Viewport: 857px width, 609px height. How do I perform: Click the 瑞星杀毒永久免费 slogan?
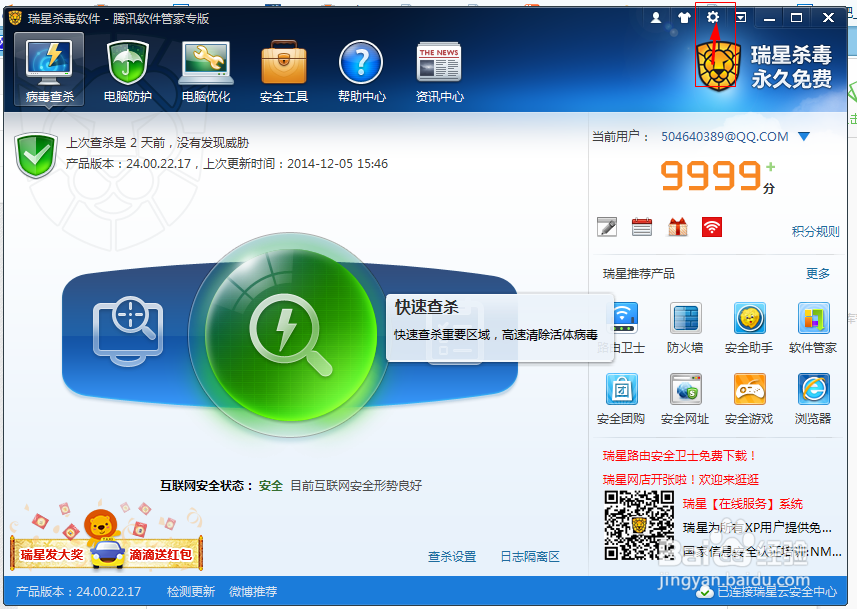click(791, 67)
